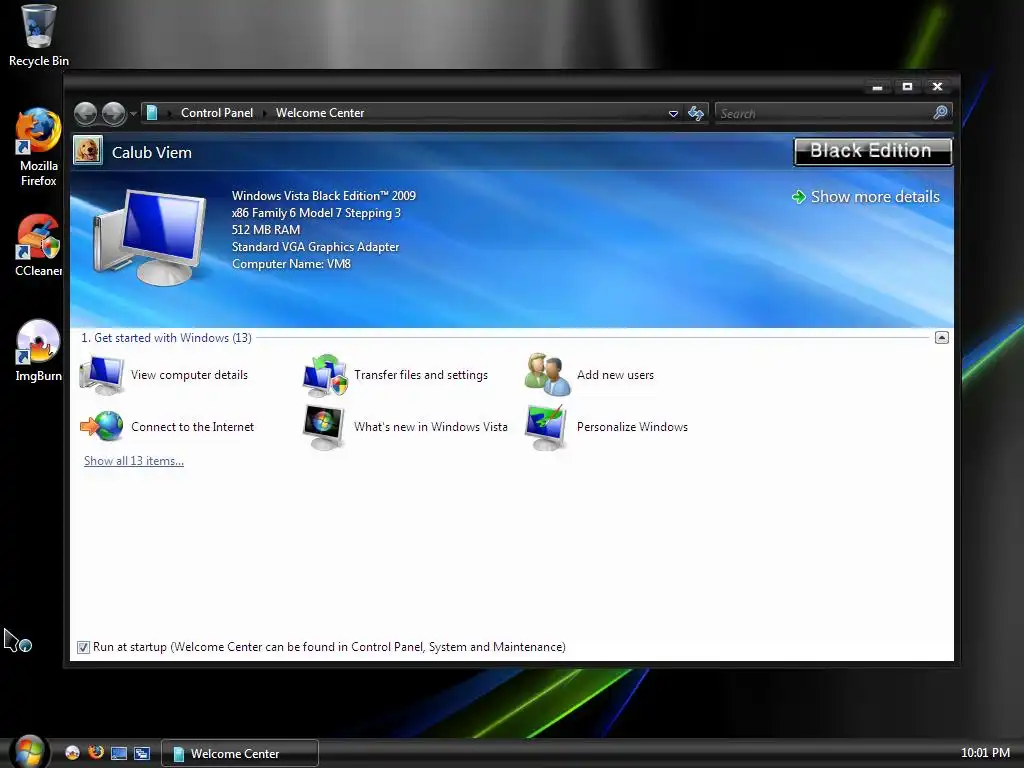Click Windows Vista Black Edition 2009 text

(x=323, y=196)
